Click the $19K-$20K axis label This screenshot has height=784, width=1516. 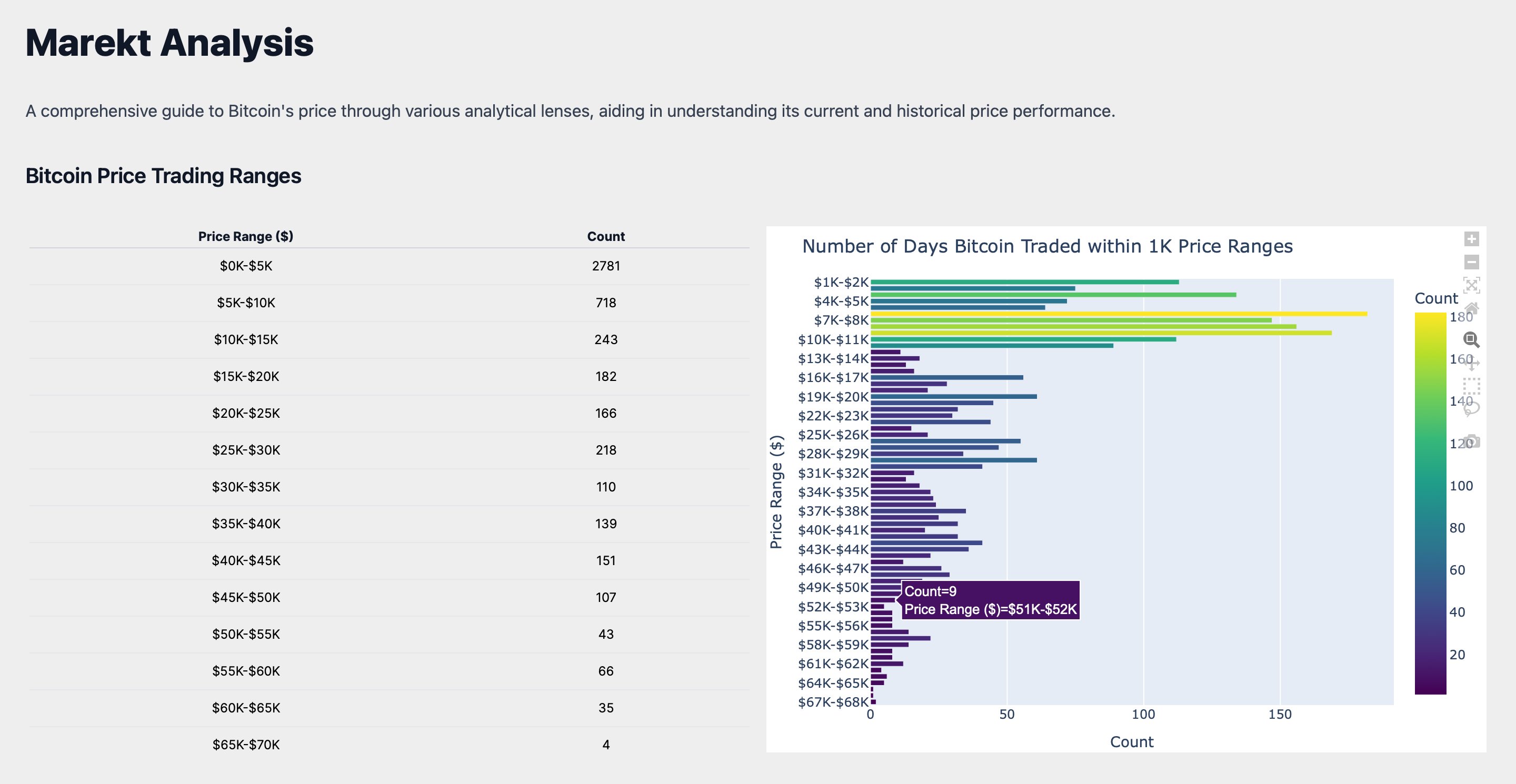point(833,396)
